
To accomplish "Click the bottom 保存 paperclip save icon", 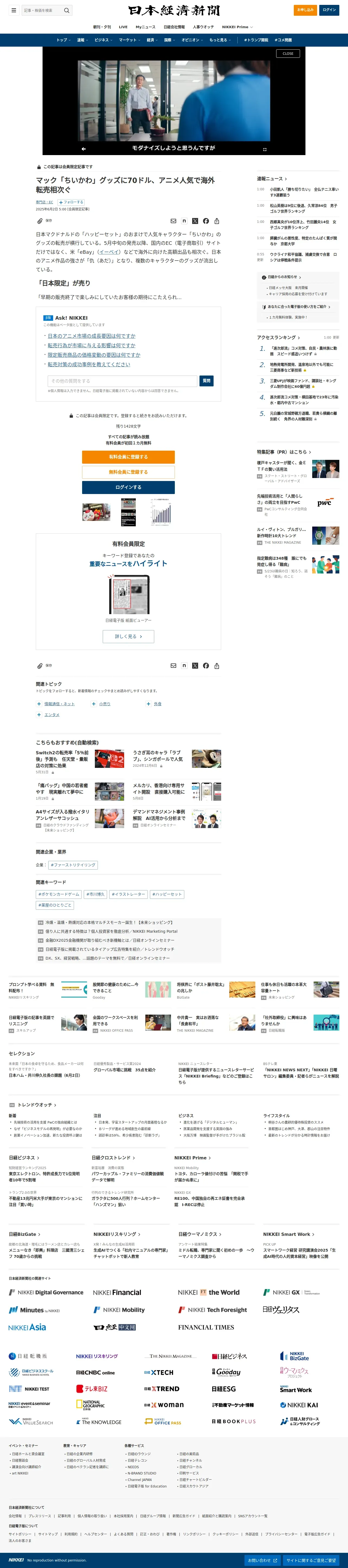I will (40, 665).
